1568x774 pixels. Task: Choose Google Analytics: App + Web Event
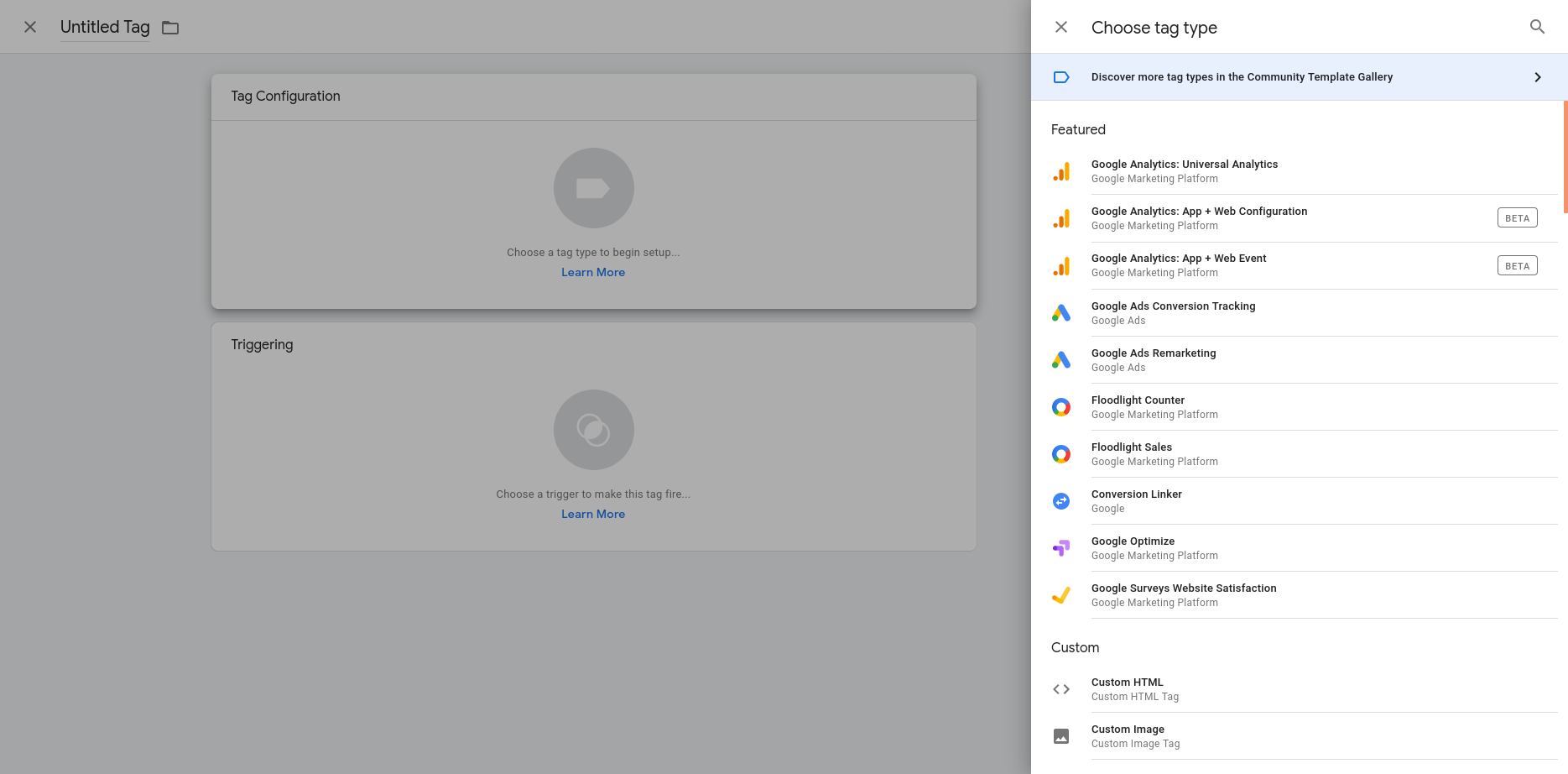[1179, 265]
